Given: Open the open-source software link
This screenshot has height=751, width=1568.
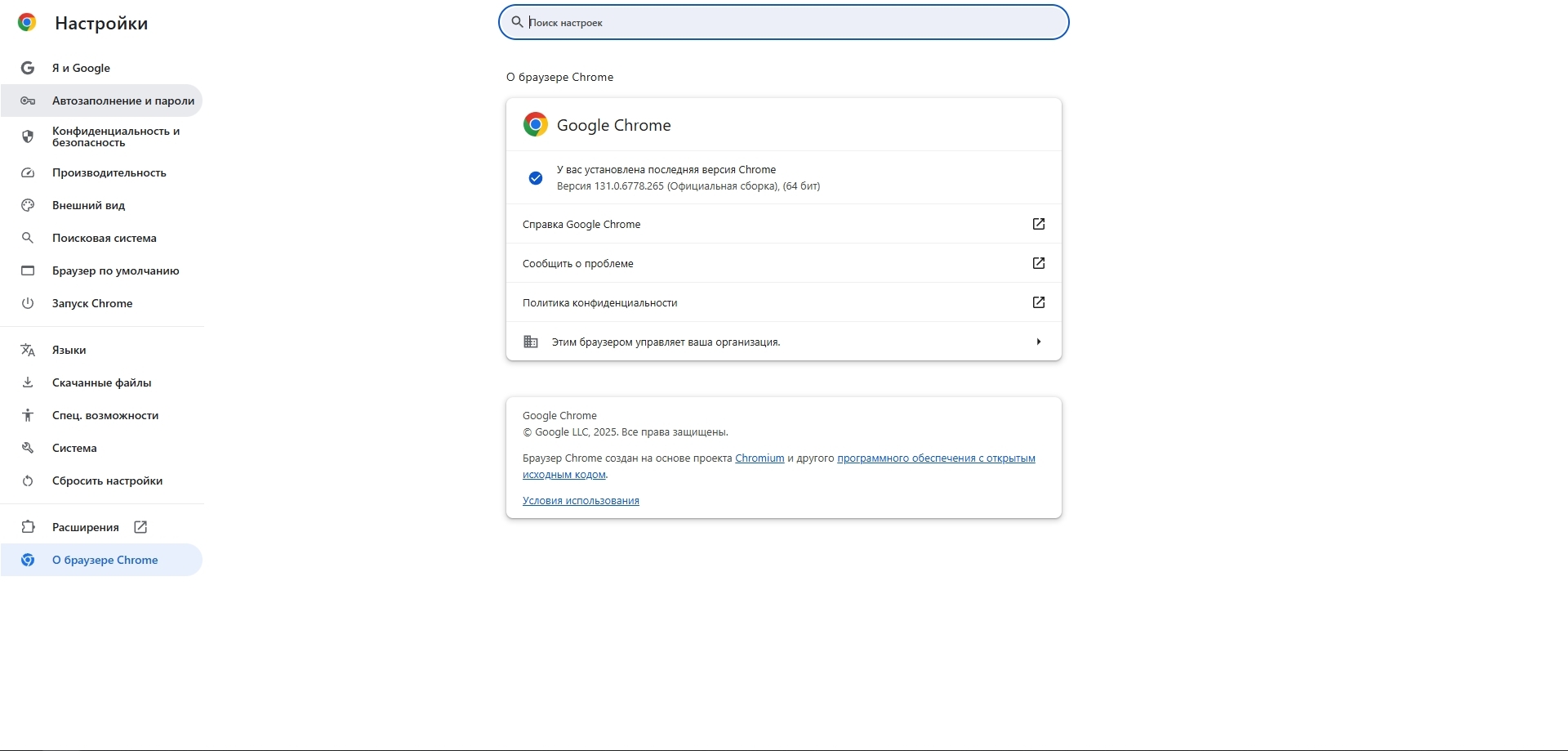Looking at the screenshot, I should point(936,458).
